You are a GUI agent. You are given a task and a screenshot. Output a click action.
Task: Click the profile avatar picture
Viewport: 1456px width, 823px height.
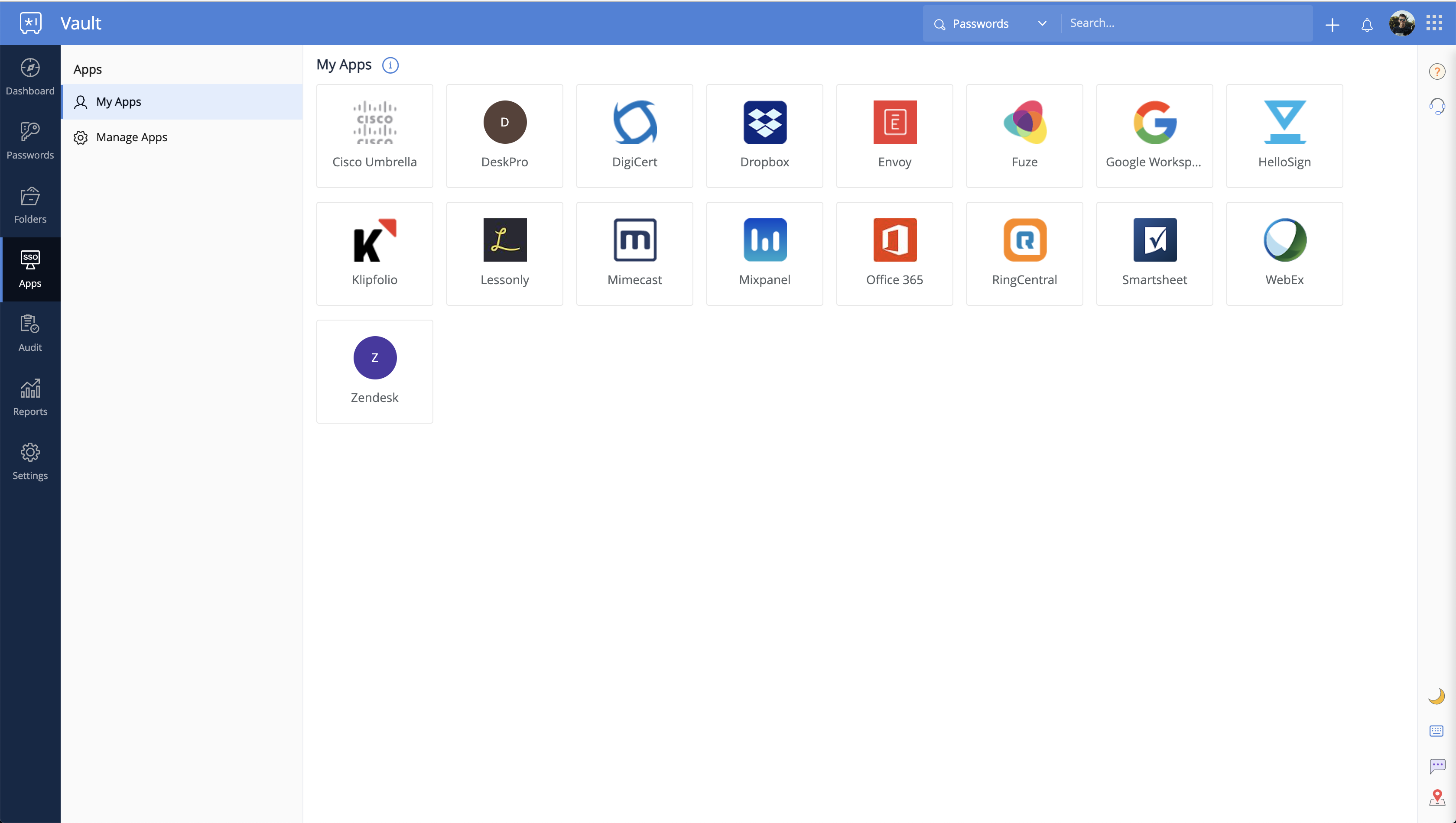coord(1402,23)
